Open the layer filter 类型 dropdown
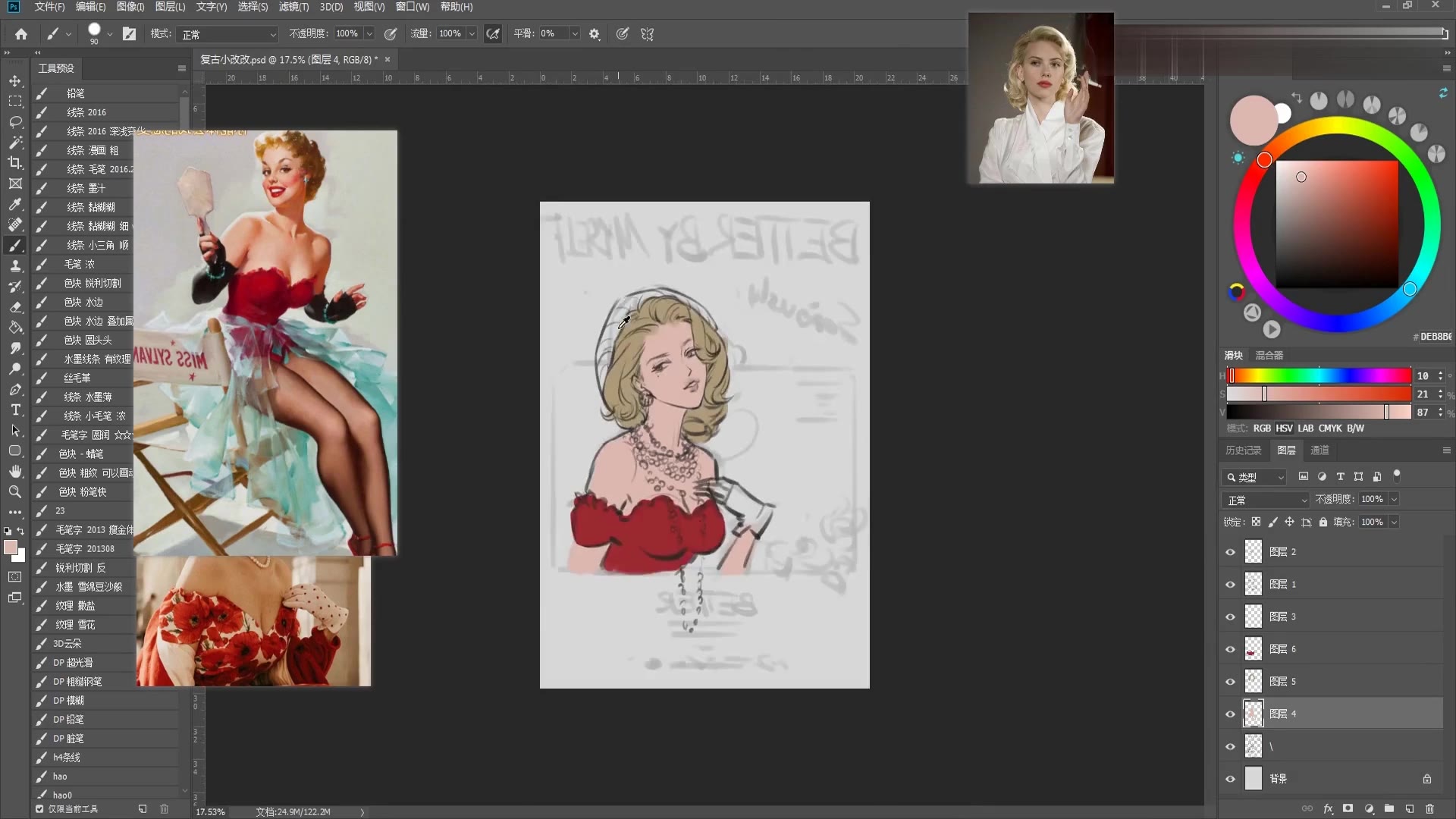Screen dimensions: 1456x819 click(x=1254, y=477)
